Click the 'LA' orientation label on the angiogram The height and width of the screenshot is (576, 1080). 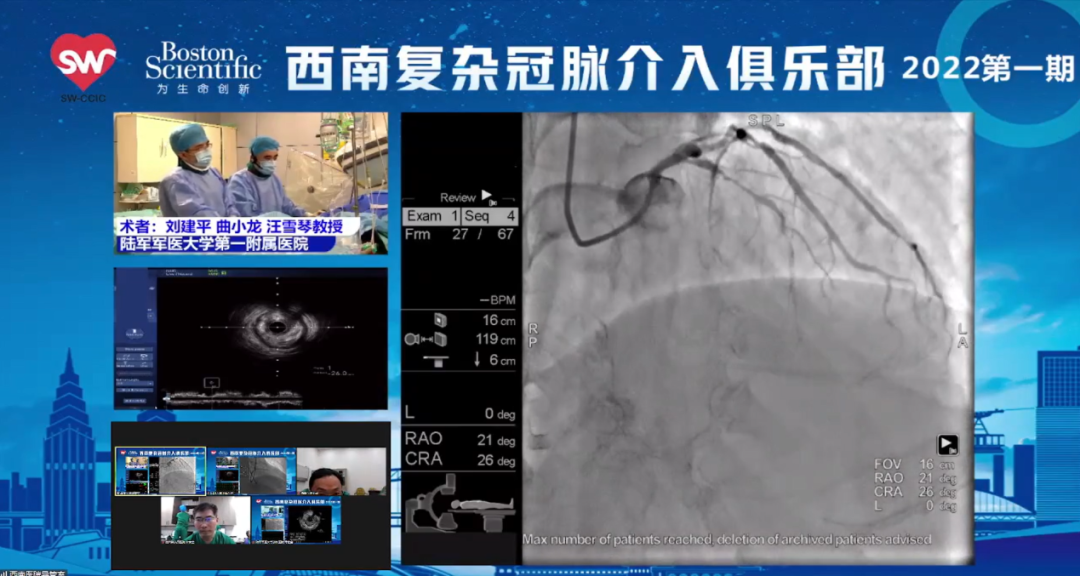(962, 337)
